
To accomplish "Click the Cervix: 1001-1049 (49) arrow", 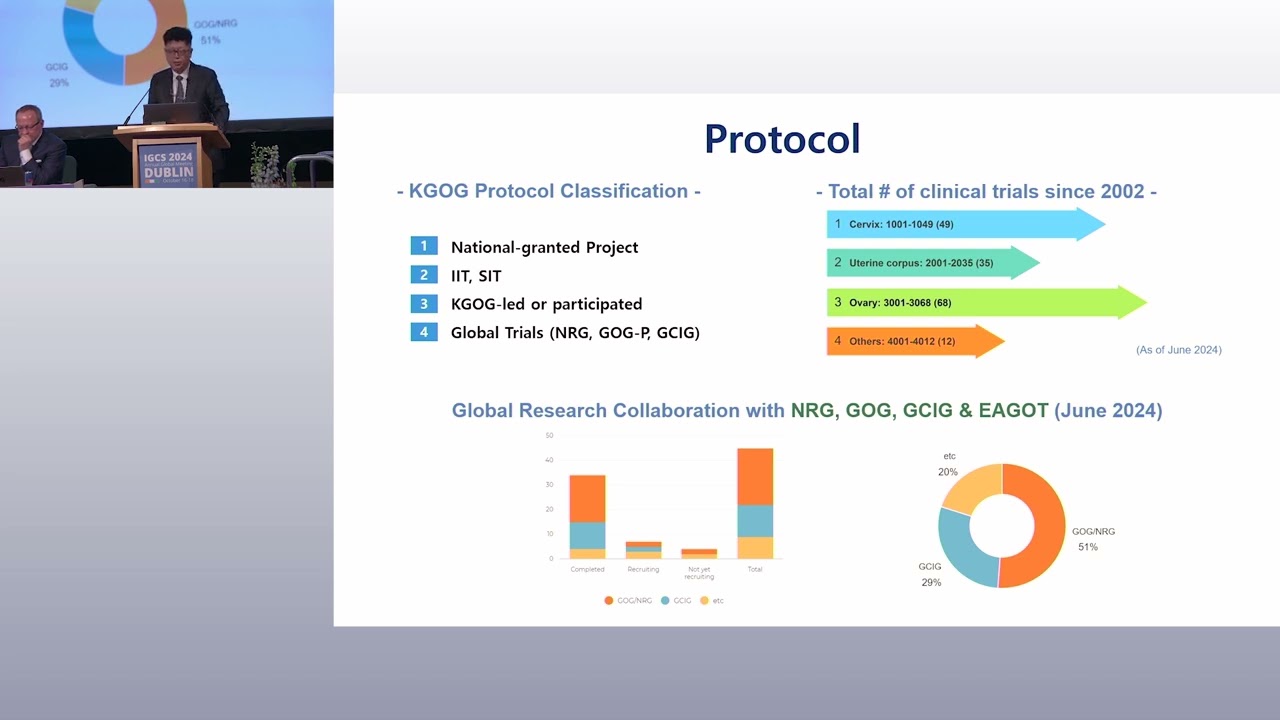I will [966, 224].
